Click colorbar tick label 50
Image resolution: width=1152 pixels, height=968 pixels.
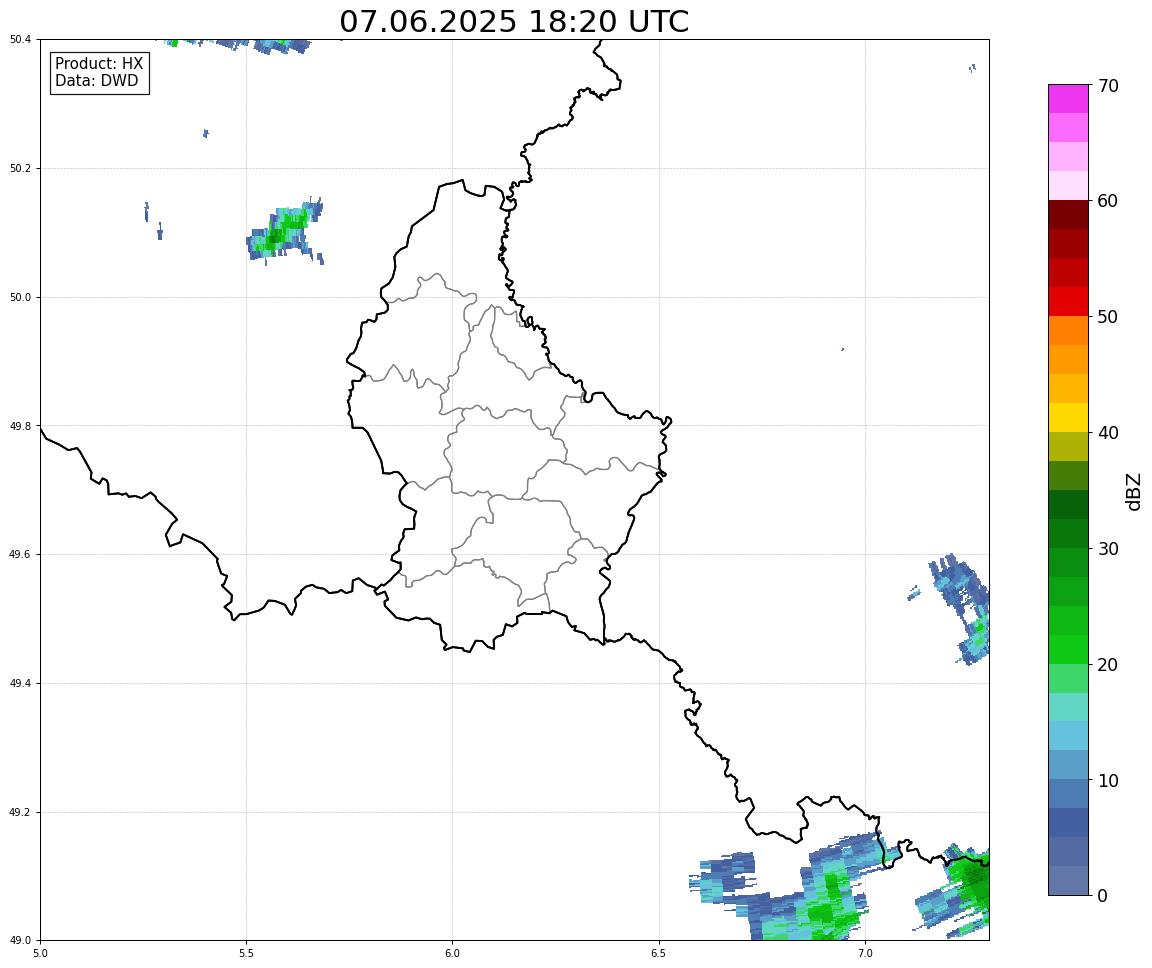point(1108,317)
